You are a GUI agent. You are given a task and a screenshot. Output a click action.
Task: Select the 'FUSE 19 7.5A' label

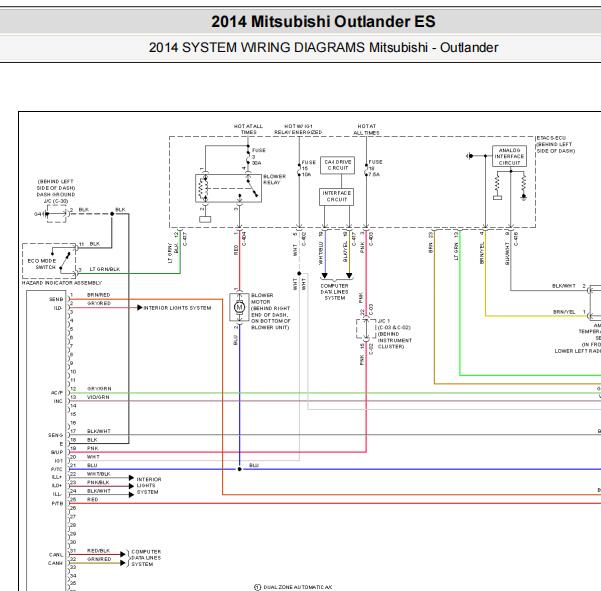click(x=375, y=168)
